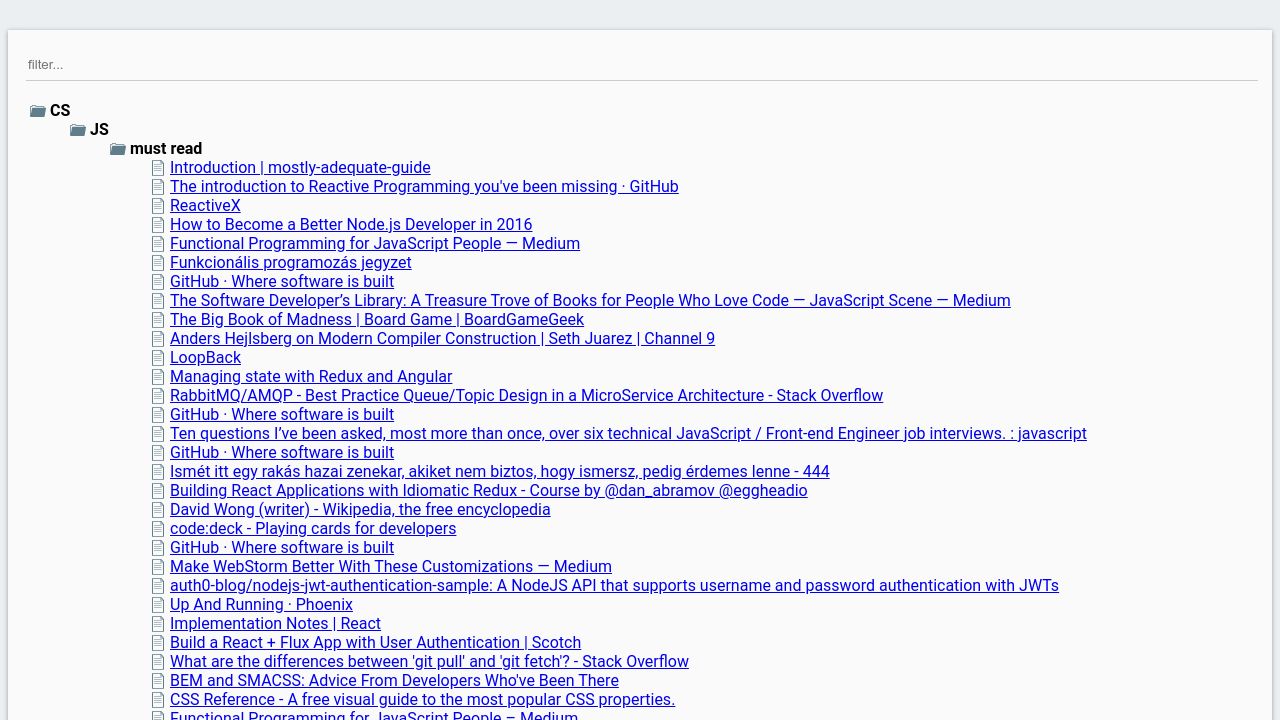Click document icon beside auth0-blog link
The image size is (1280, 720).
click(158, 586)
